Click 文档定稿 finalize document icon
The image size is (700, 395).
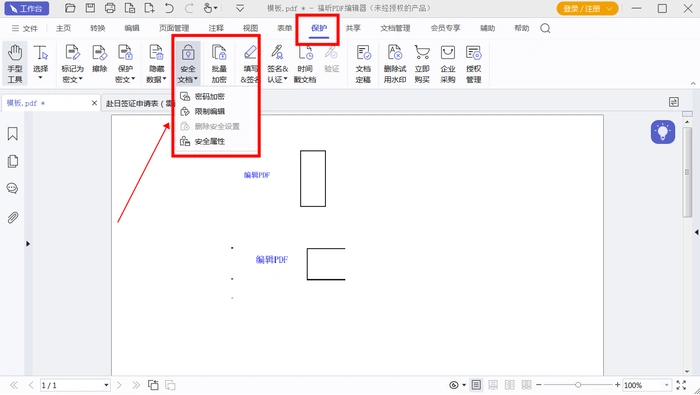coord(363,63)
